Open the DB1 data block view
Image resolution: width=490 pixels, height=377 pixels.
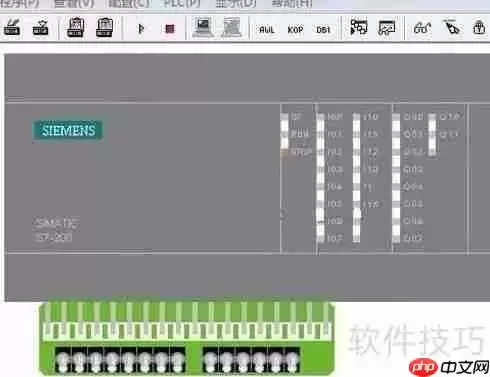323,30
